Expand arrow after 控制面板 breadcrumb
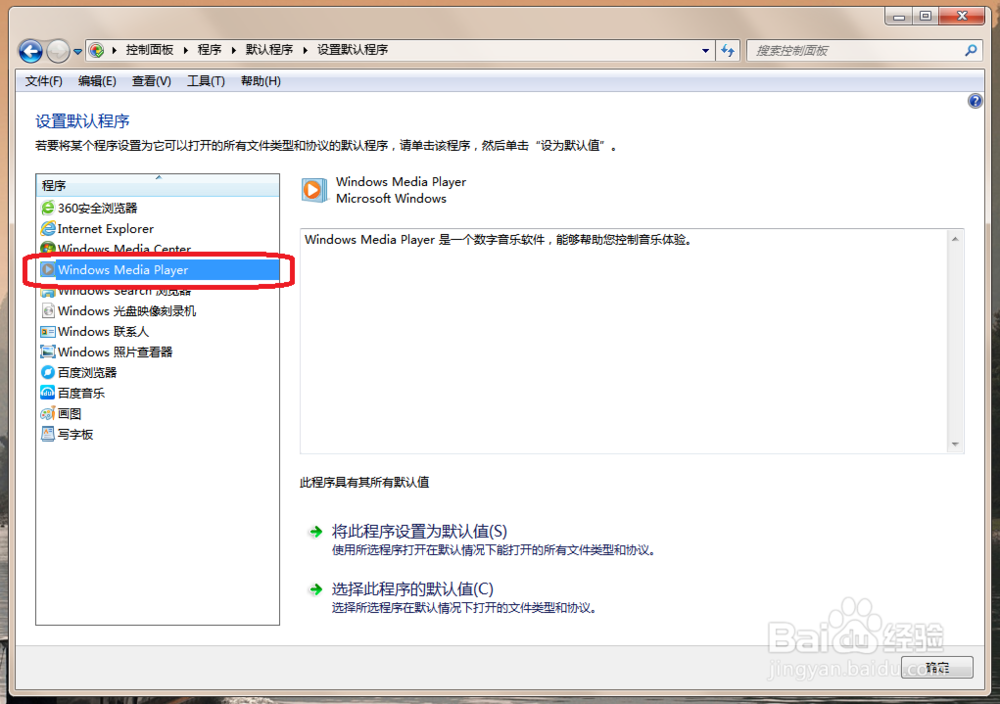Image resolution: width=1000 pixels, height=704 pixels. point(186,50)
